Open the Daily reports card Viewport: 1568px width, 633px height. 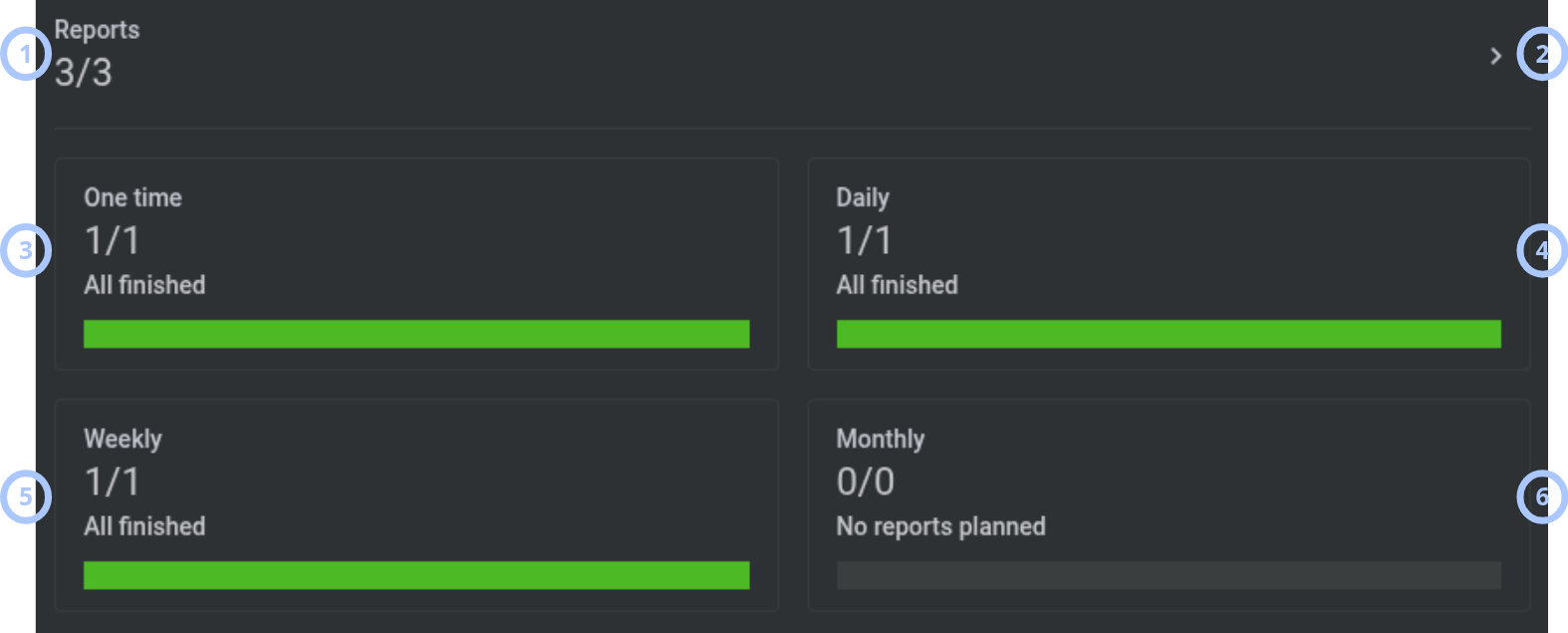pos(1169,264)
